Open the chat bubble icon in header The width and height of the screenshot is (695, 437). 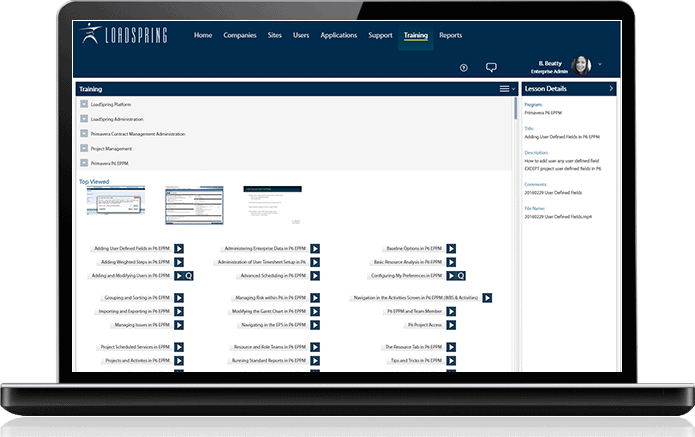point(491,67)
